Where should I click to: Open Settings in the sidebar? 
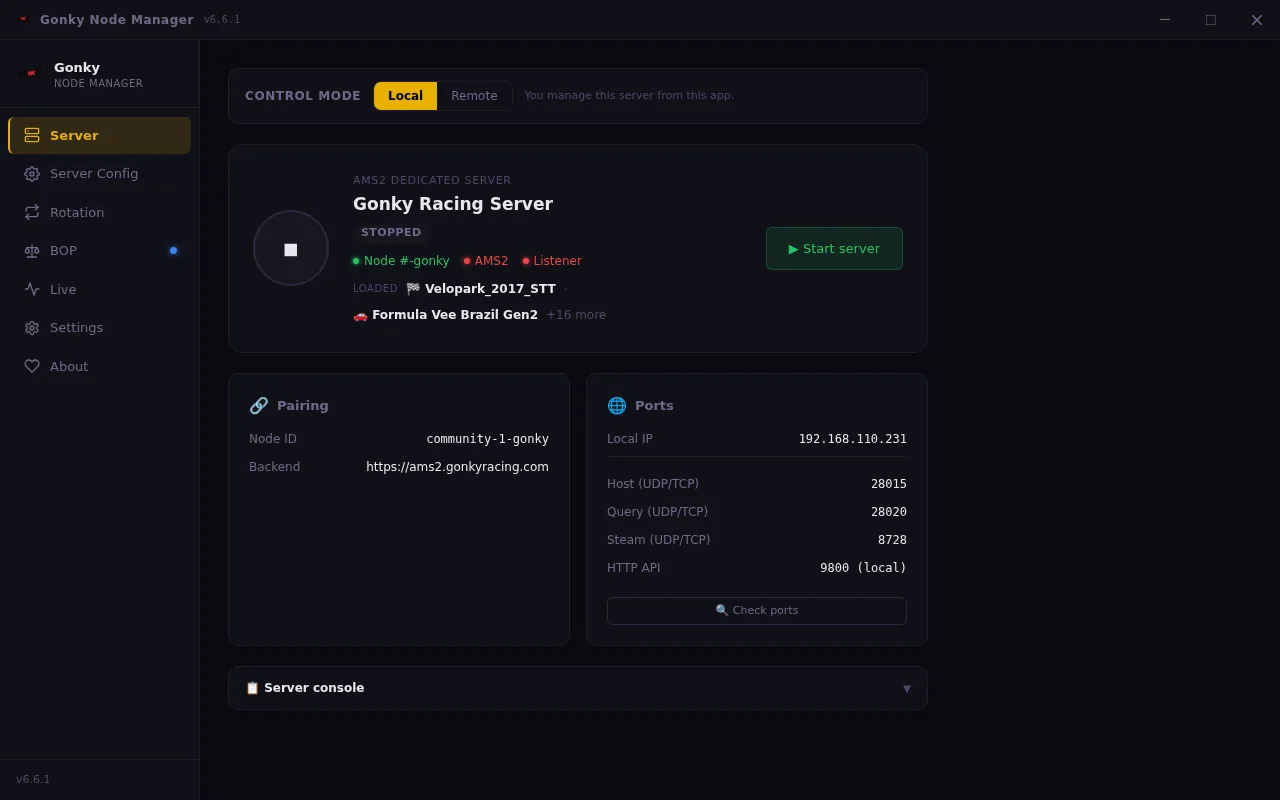(x=99, y=328)
